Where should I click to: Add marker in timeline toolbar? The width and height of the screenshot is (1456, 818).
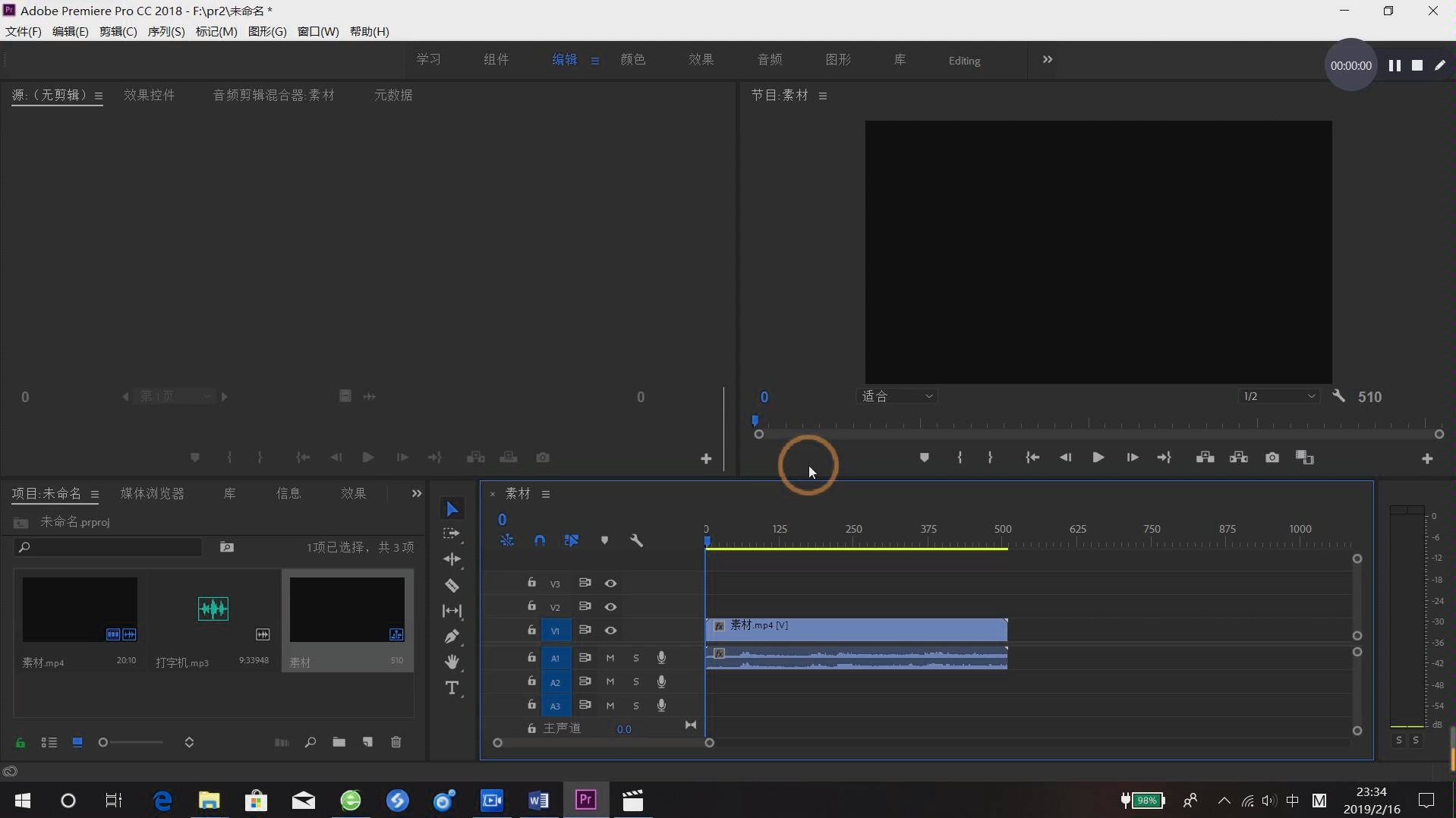click(x=605, y=541)
